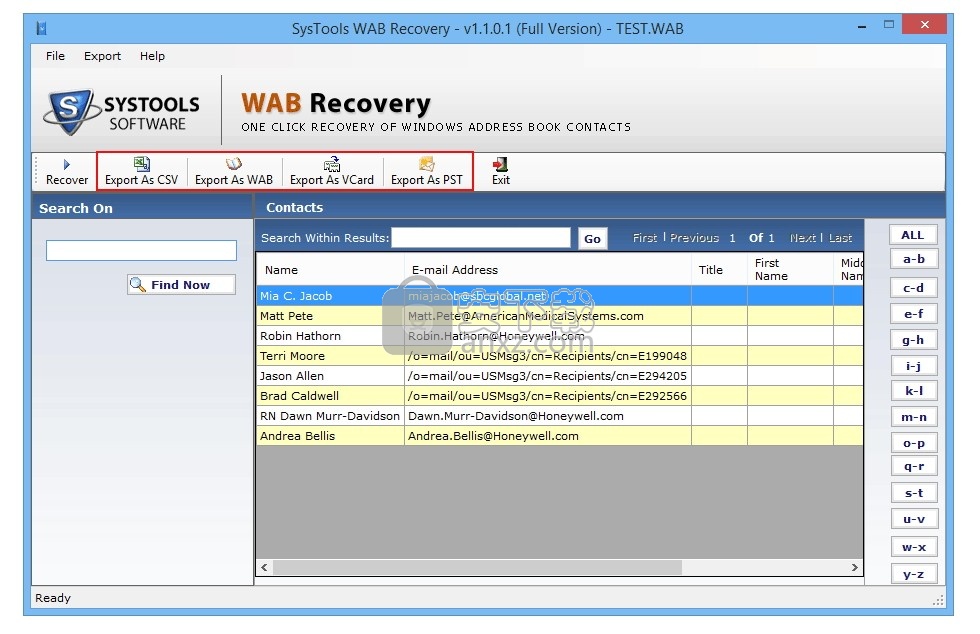Go to the Last results page
This screenshot has height=634, width=980.
(841, 238)
